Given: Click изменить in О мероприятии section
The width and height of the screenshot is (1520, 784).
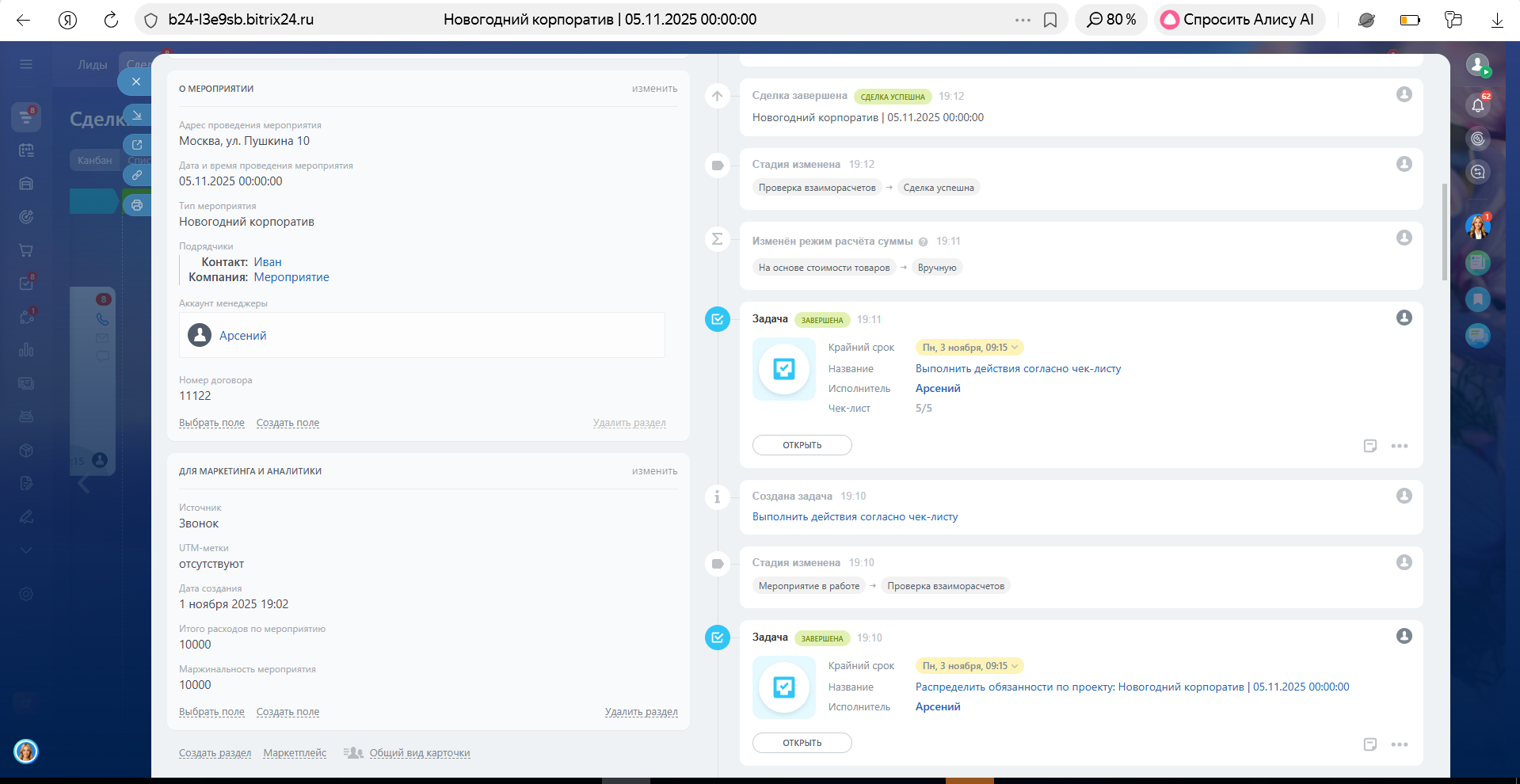Looking at the screenshot, I should pyautogui.click(x=654, y=89).
